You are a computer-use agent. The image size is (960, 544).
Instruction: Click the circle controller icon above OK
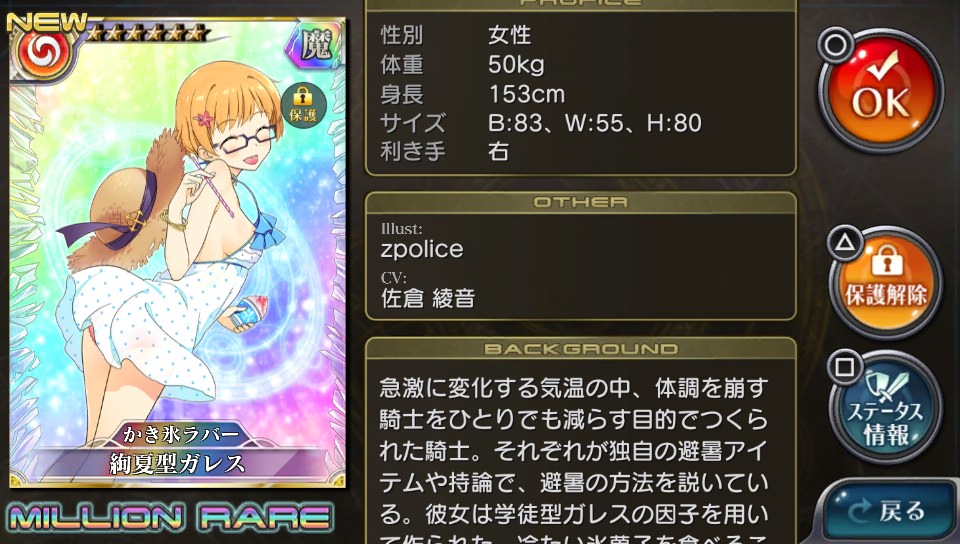[x=836, y=44]
